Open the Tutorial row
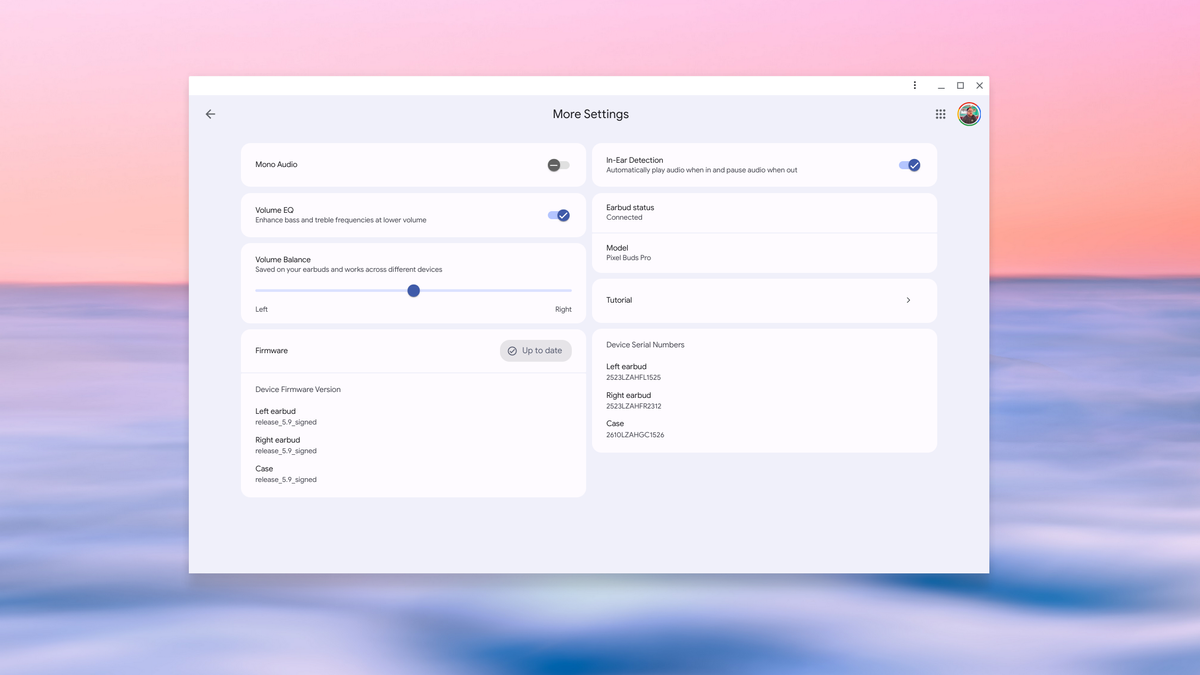The height and width of the screenshot is (675, 1200). [x=765, y=300]
